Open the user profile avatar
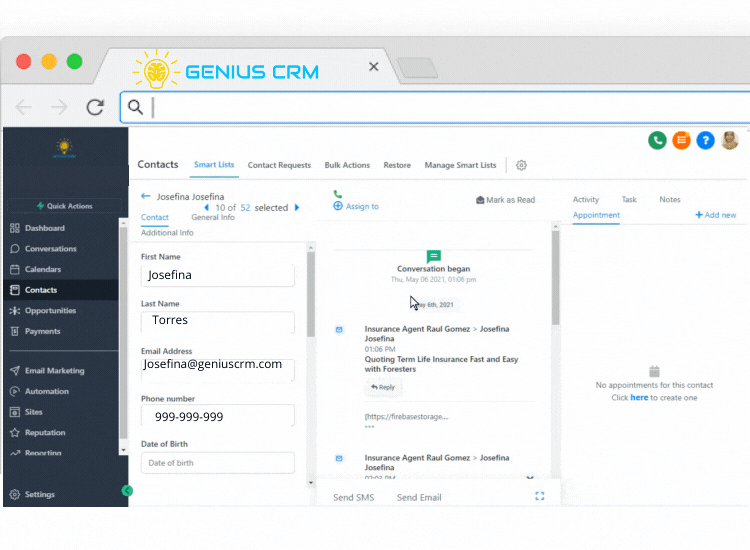Viewport: 750px width, 550px height. [729, 140]
